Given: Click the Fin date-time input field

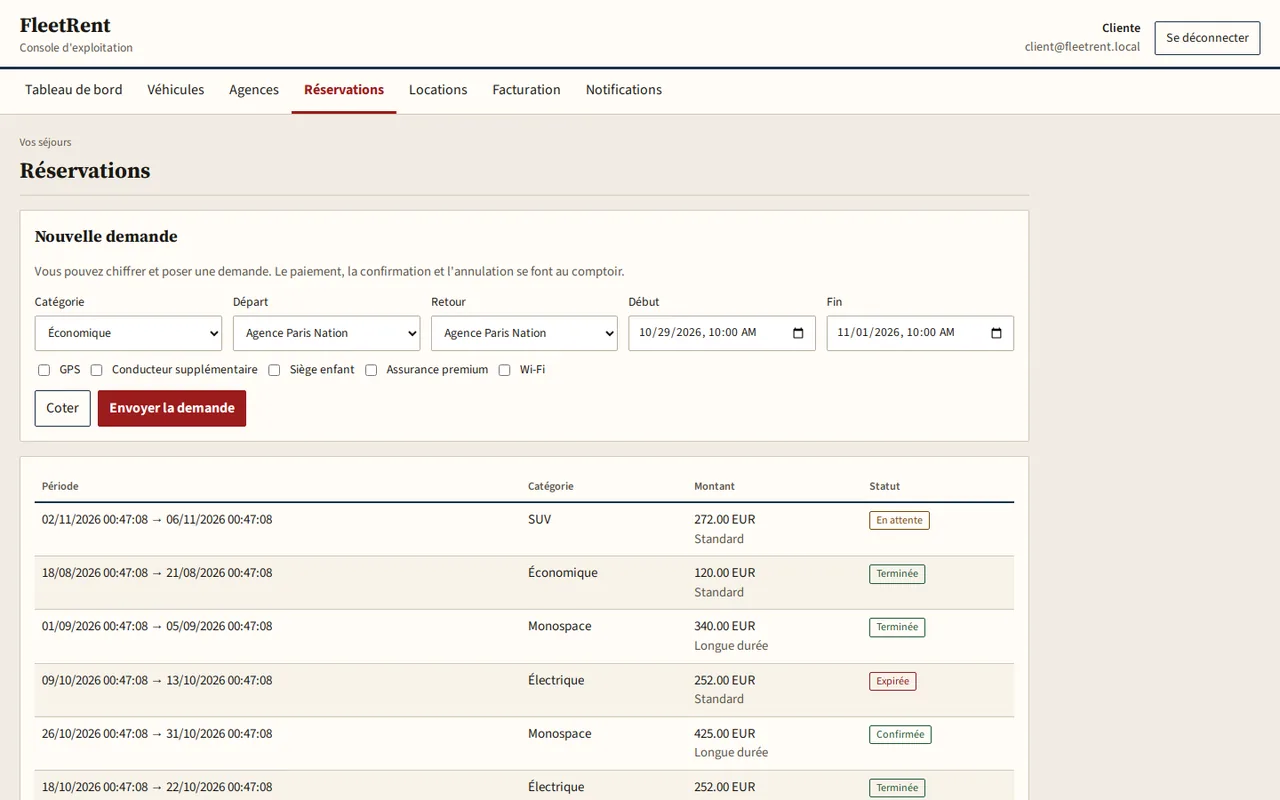Looking at the screenshot, I should tap(920, 333).
